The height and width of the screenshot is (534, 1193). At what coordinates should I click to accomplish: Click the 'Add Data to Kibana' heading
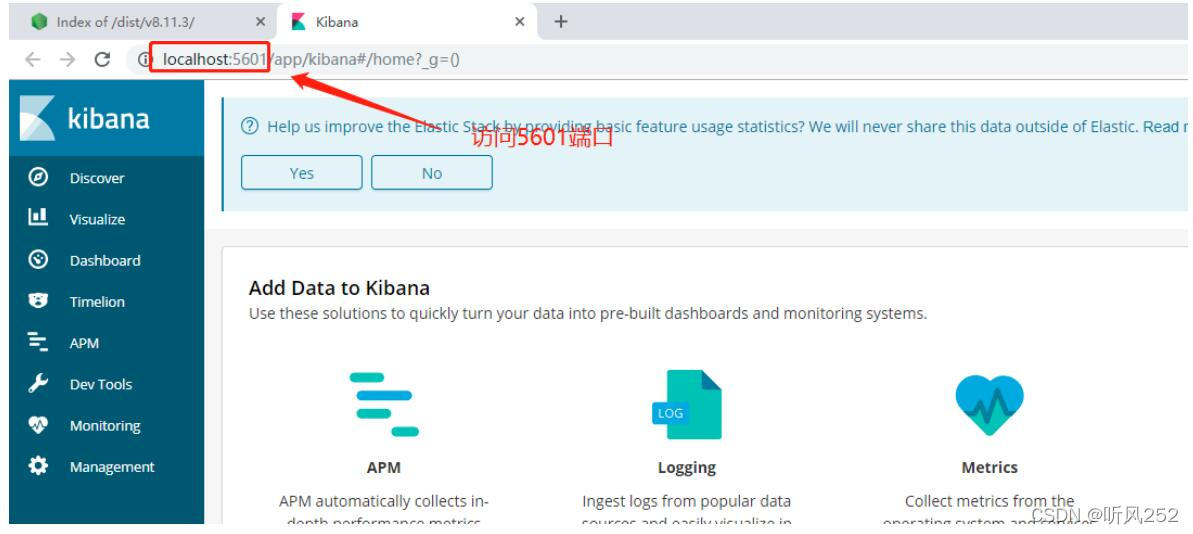(339, 288)
